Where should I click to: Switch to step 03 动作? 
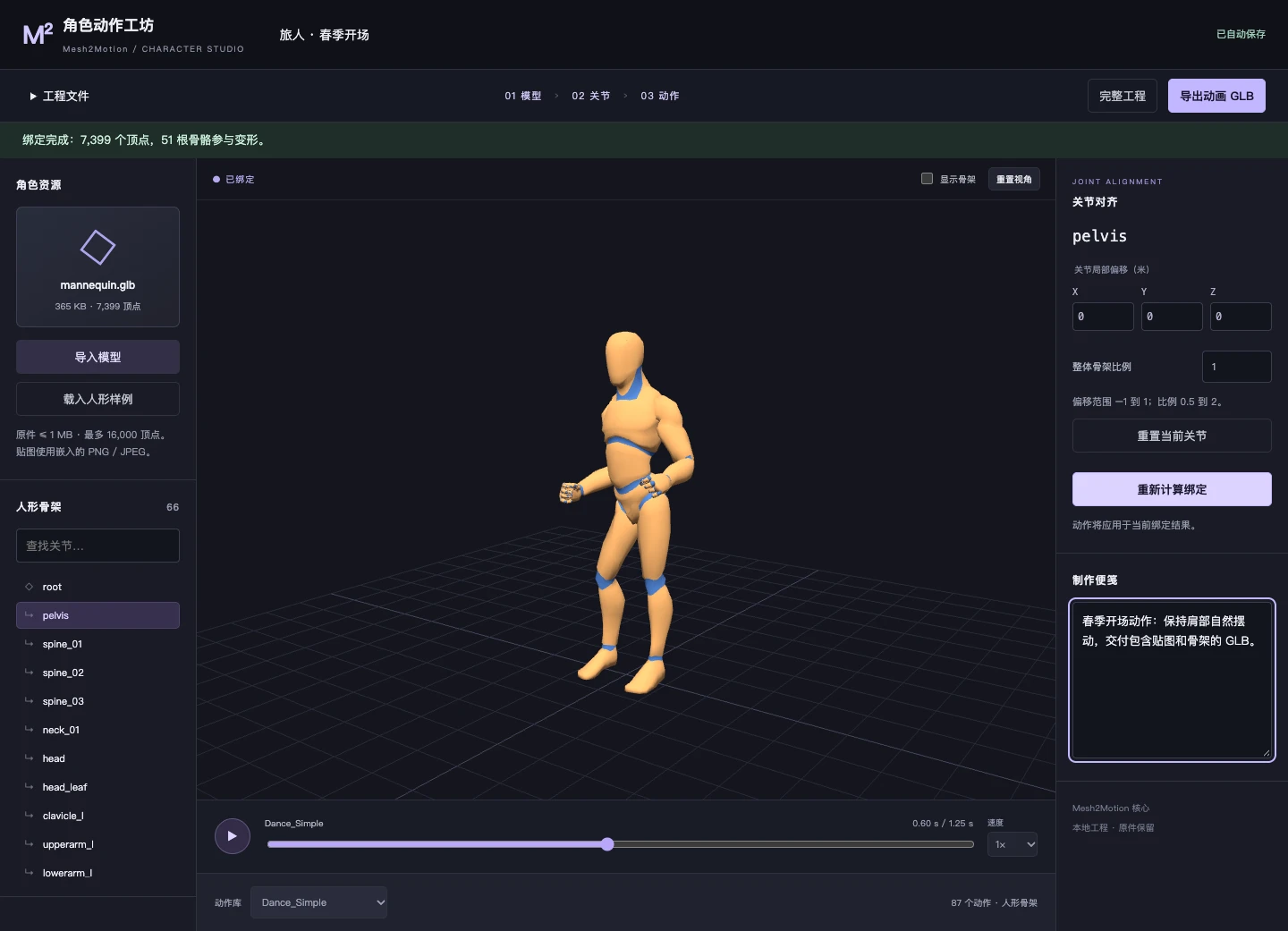tap(660, 96)
